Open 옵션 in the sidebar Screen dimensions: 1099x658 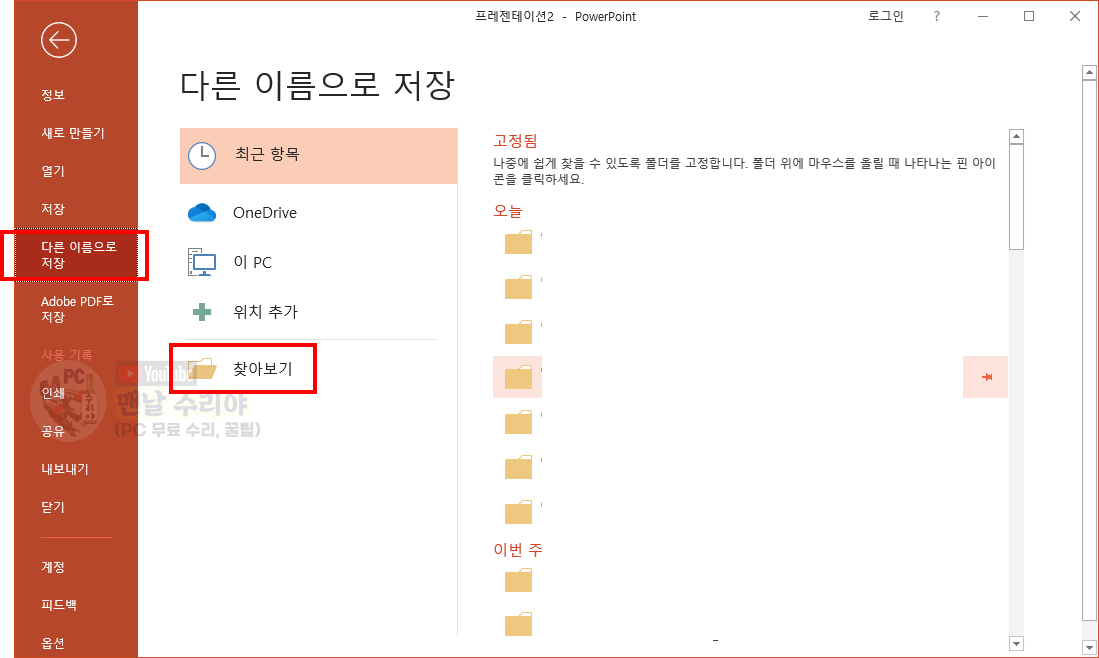(x=53, y=643)
